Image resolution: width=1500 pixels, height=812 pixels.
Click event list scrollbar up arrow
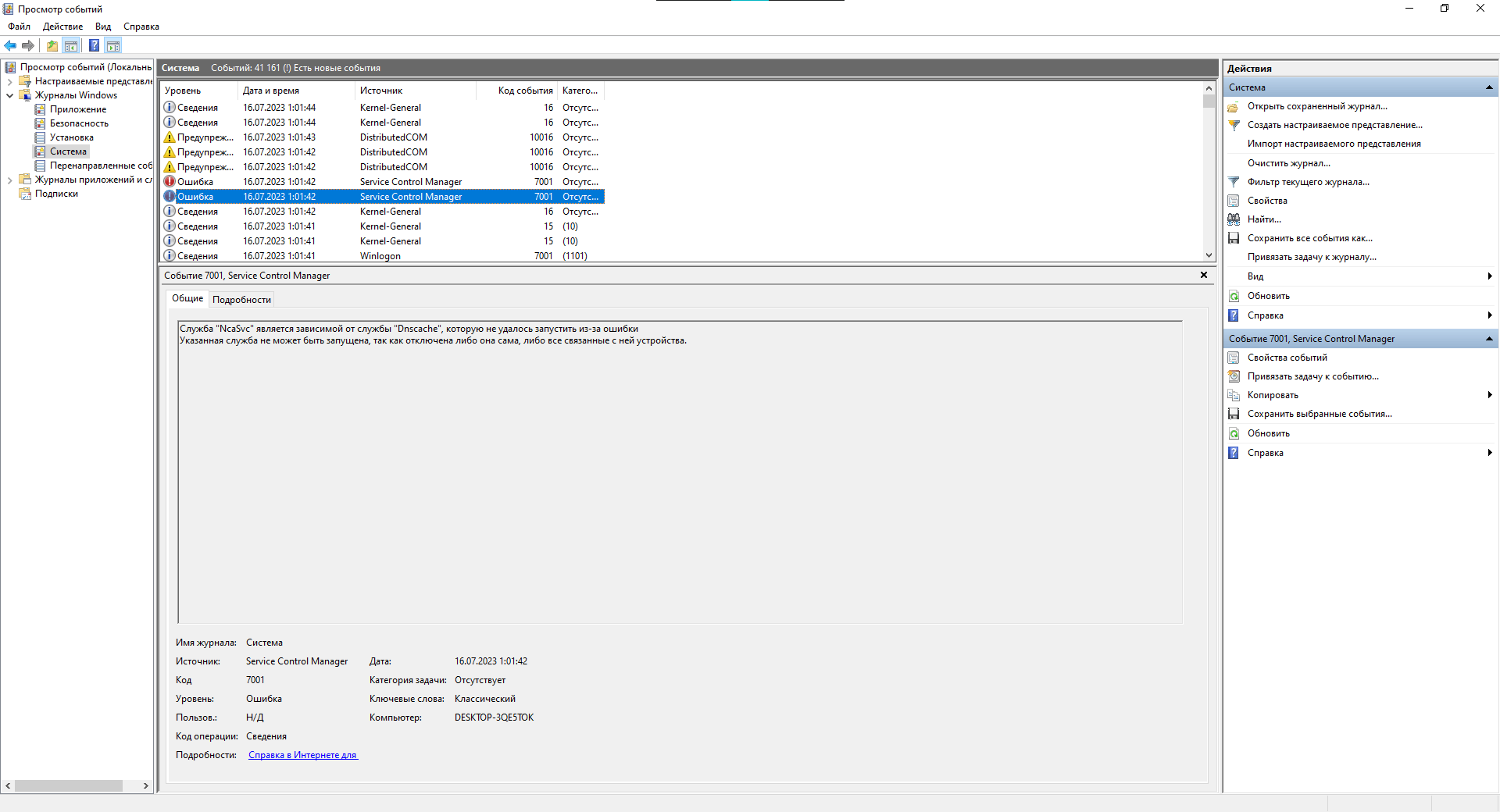[x=1209, y=87]
